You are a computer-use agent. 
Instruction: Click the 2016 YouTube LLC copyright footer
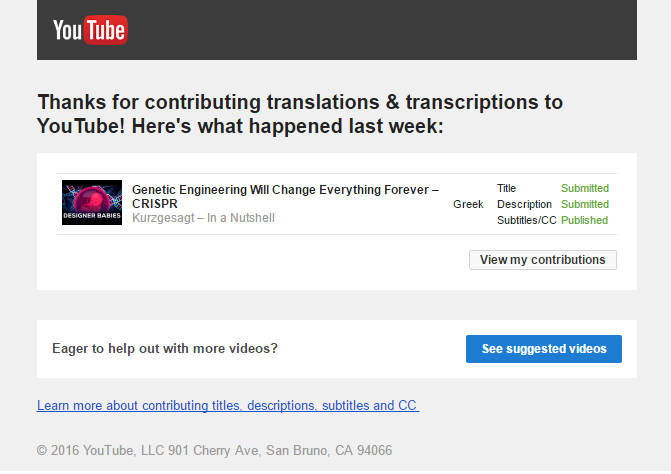point(214,450)
